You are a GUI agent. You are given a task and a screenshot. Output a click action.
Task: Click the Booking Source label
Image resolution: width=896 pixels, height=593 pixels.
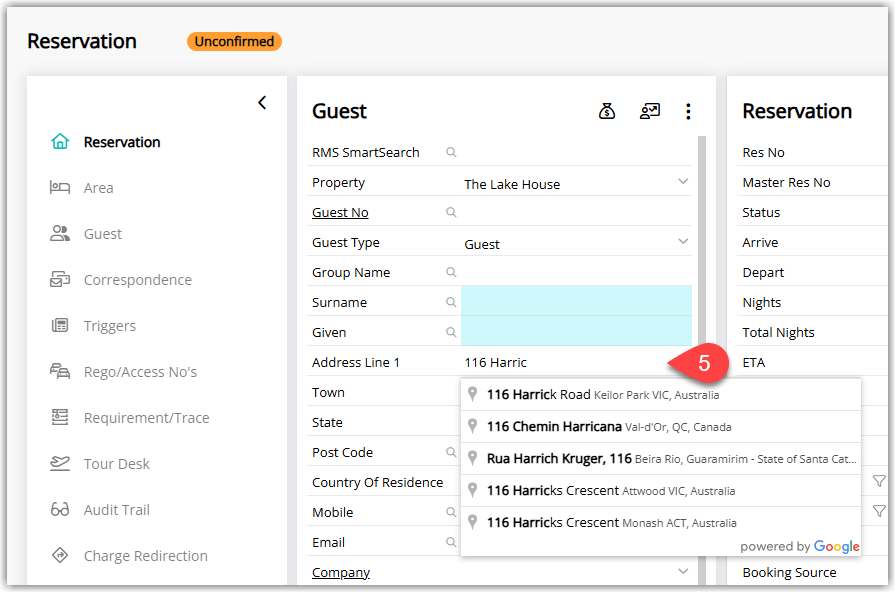789,572
